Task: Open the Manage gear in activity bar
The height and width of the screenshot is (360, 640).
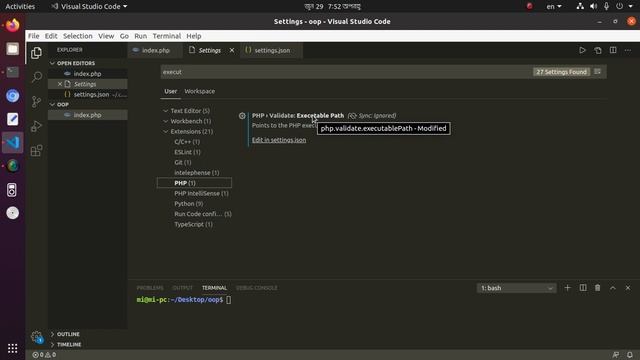Action: tap(37, 337)
